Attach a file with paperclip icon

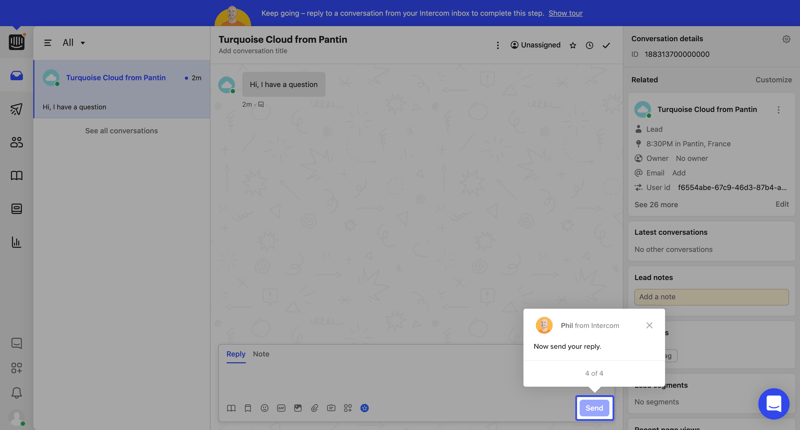pos(314,408)
